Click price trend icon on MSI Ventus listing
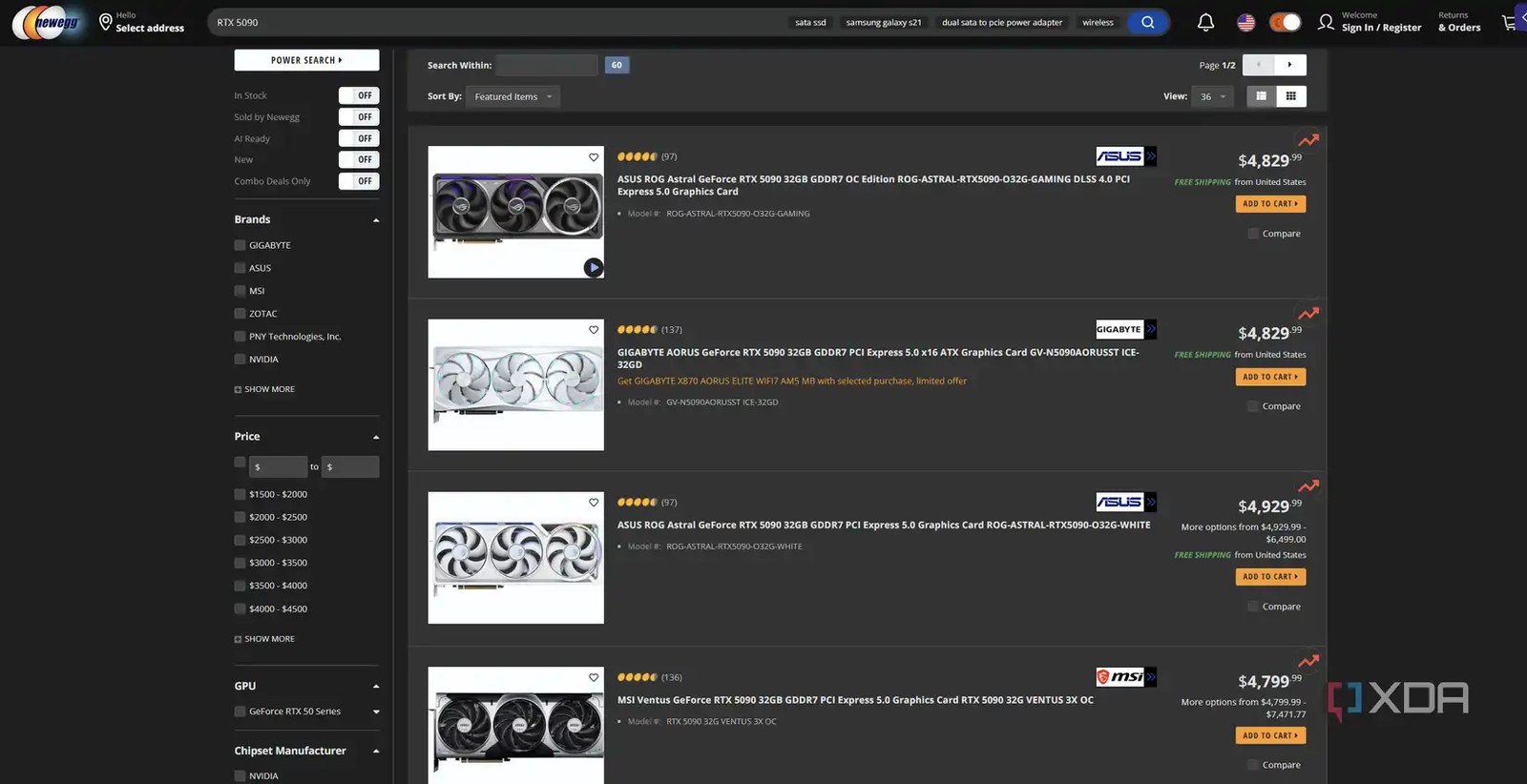This screenshot has height=784, width=1527. (x=1308, y=661)
